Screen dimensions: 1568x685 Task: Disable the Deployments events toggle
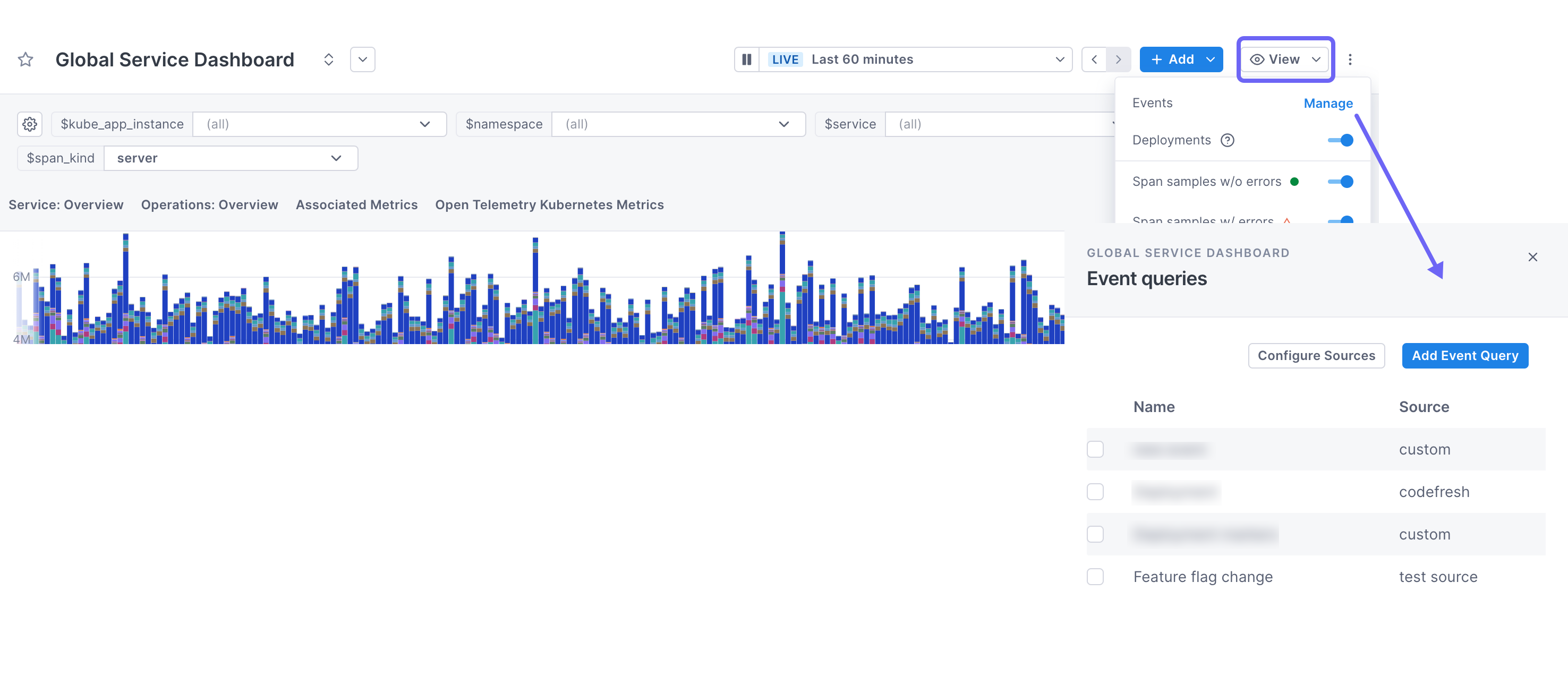tap(1342, 140)
